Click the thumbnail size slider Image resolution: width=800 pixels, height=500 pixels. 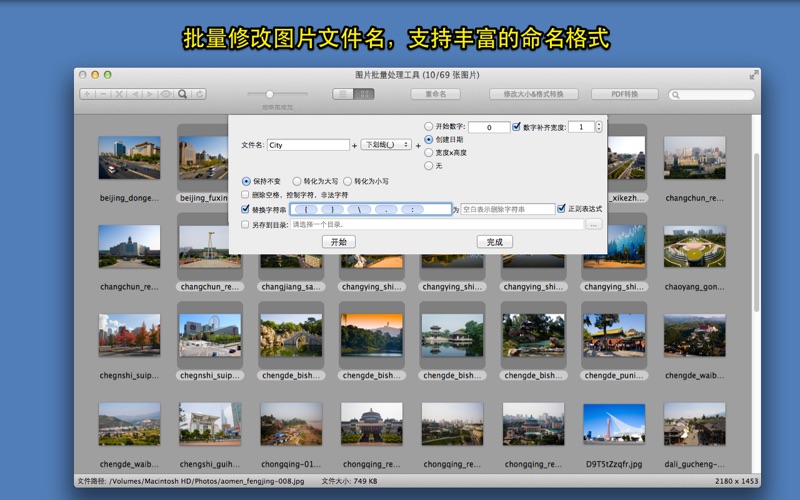pos(269,94)
